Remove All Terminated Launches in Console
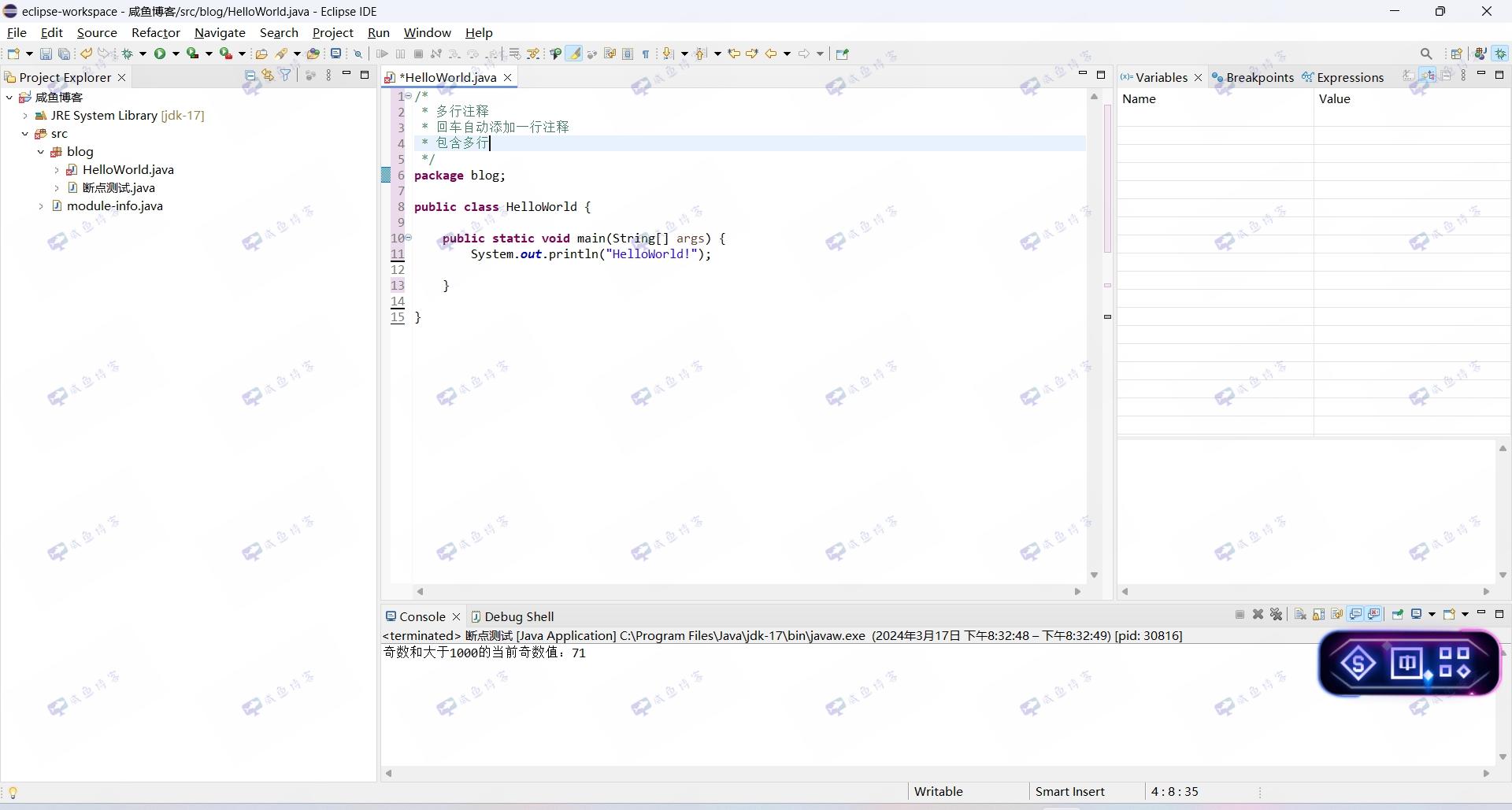1512x810 pixels. pos(1276,614)
